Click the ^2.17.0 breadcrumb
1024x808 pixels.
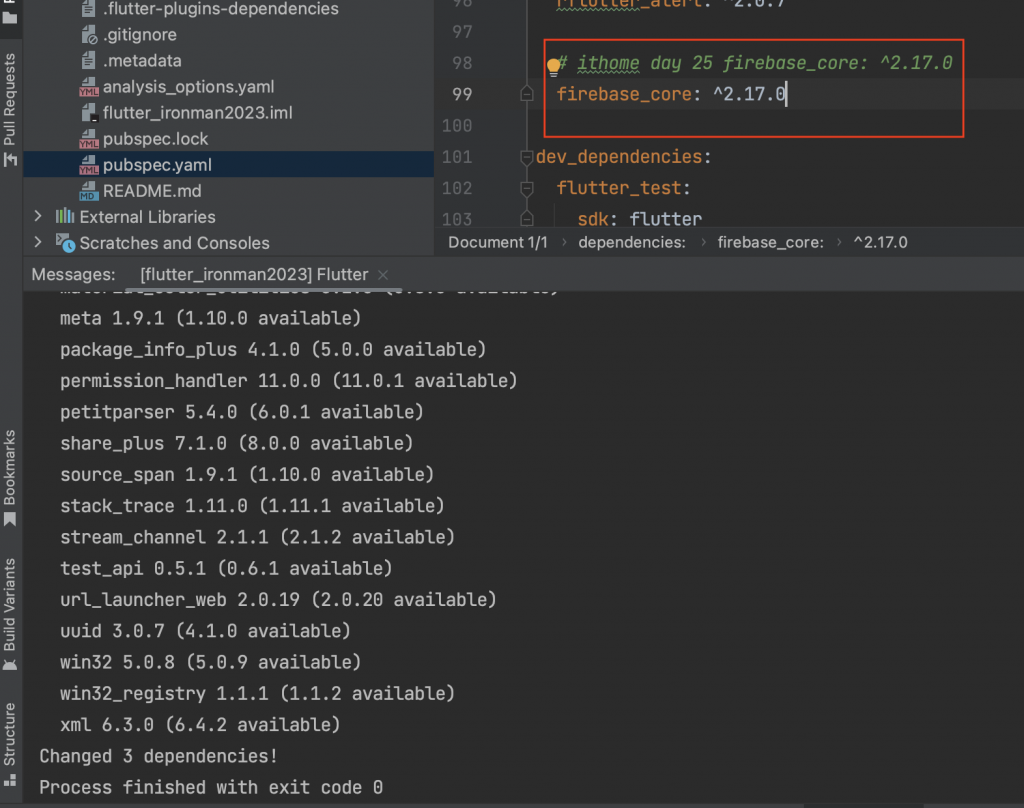[880, 242]
